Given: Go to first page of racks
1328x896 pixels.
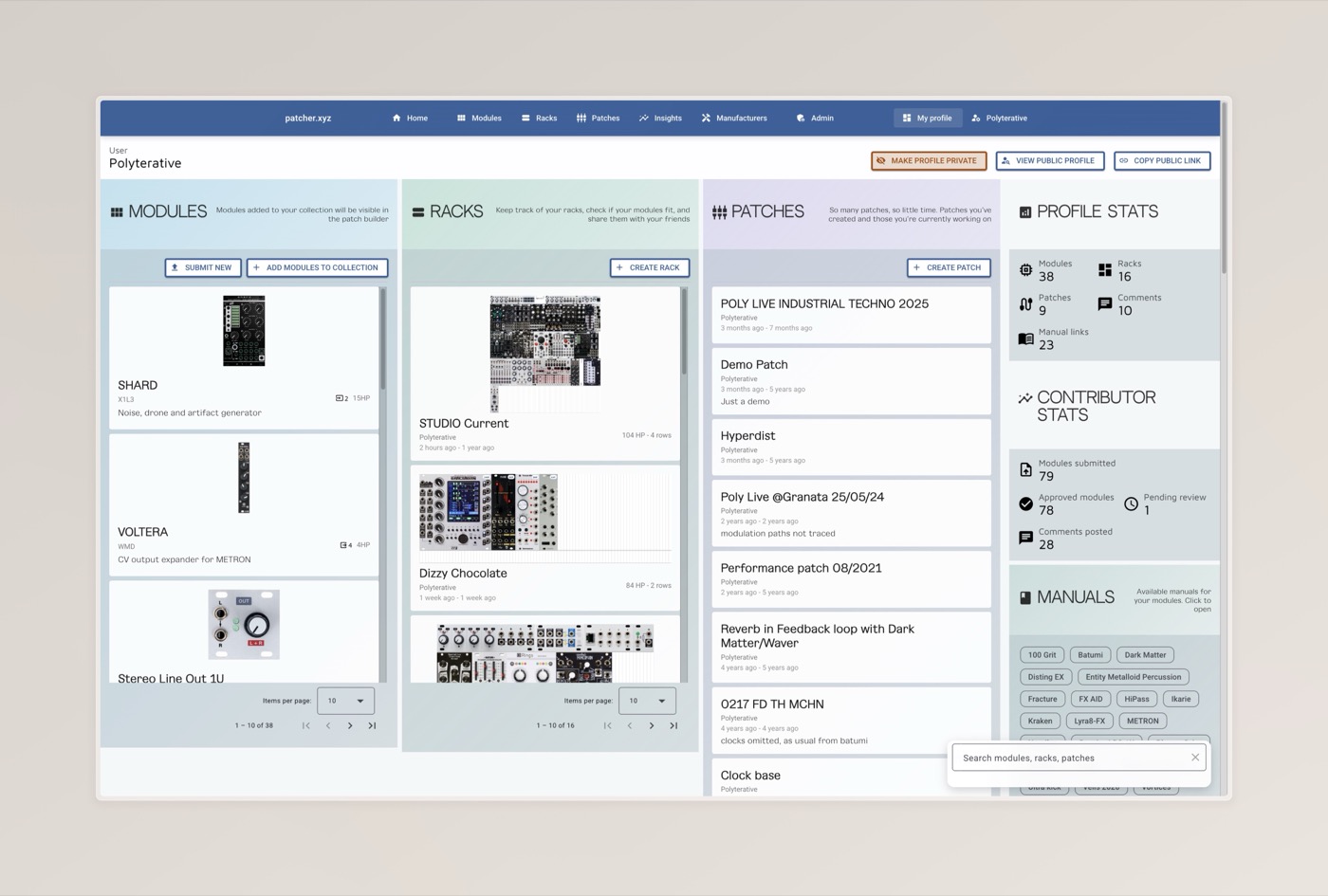Looking at the screenshot, I should tap(607, 725).
